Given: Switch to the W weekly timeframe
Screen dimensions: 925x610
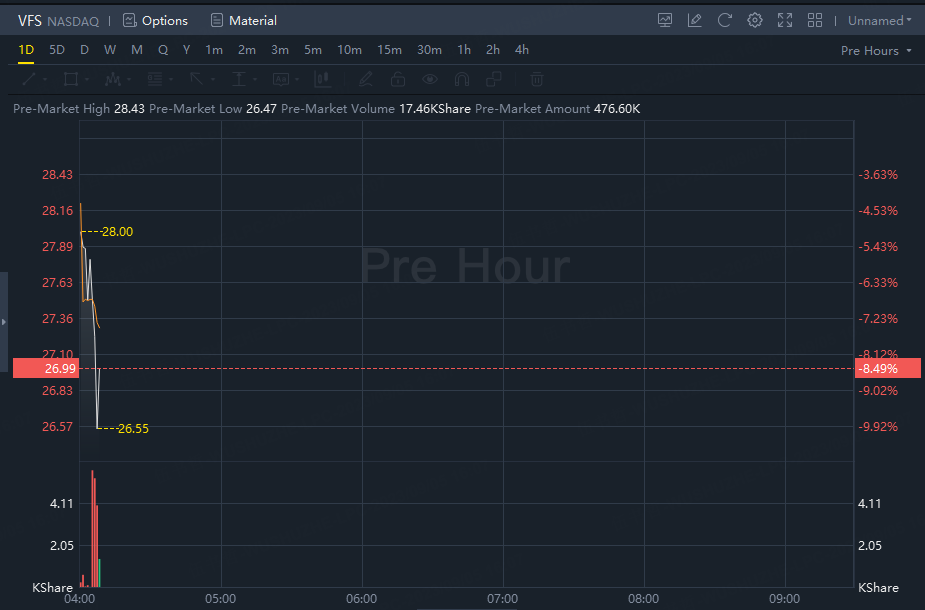Looking at the screenshot, I should click(110, 50).
